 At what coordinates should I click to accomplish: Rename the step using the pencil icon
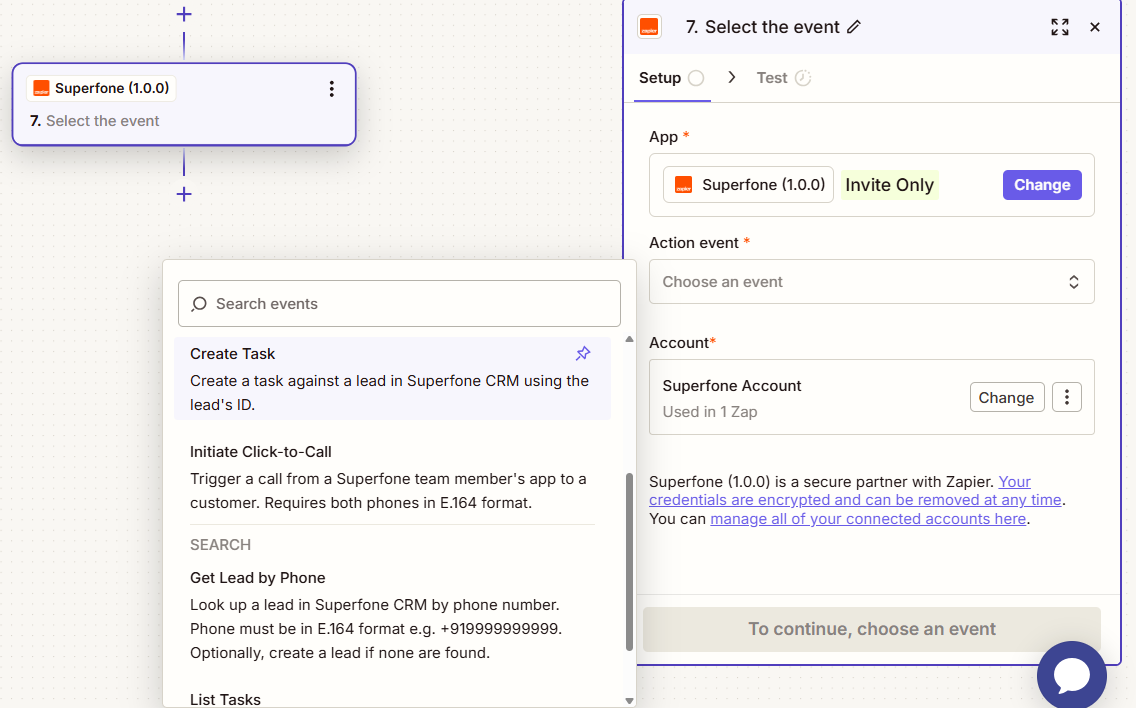854,27
